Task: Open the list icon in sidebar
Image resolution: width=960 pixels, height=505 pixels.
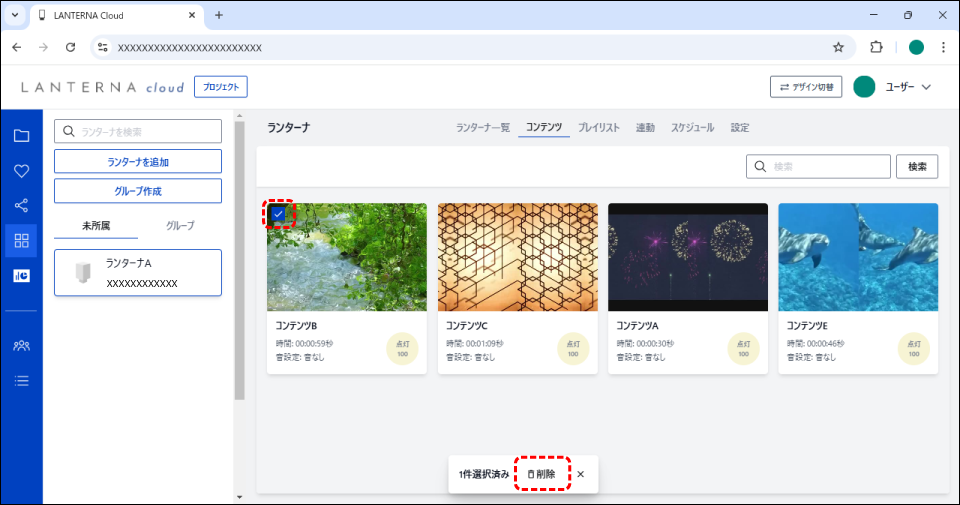Action: [21, 380]
